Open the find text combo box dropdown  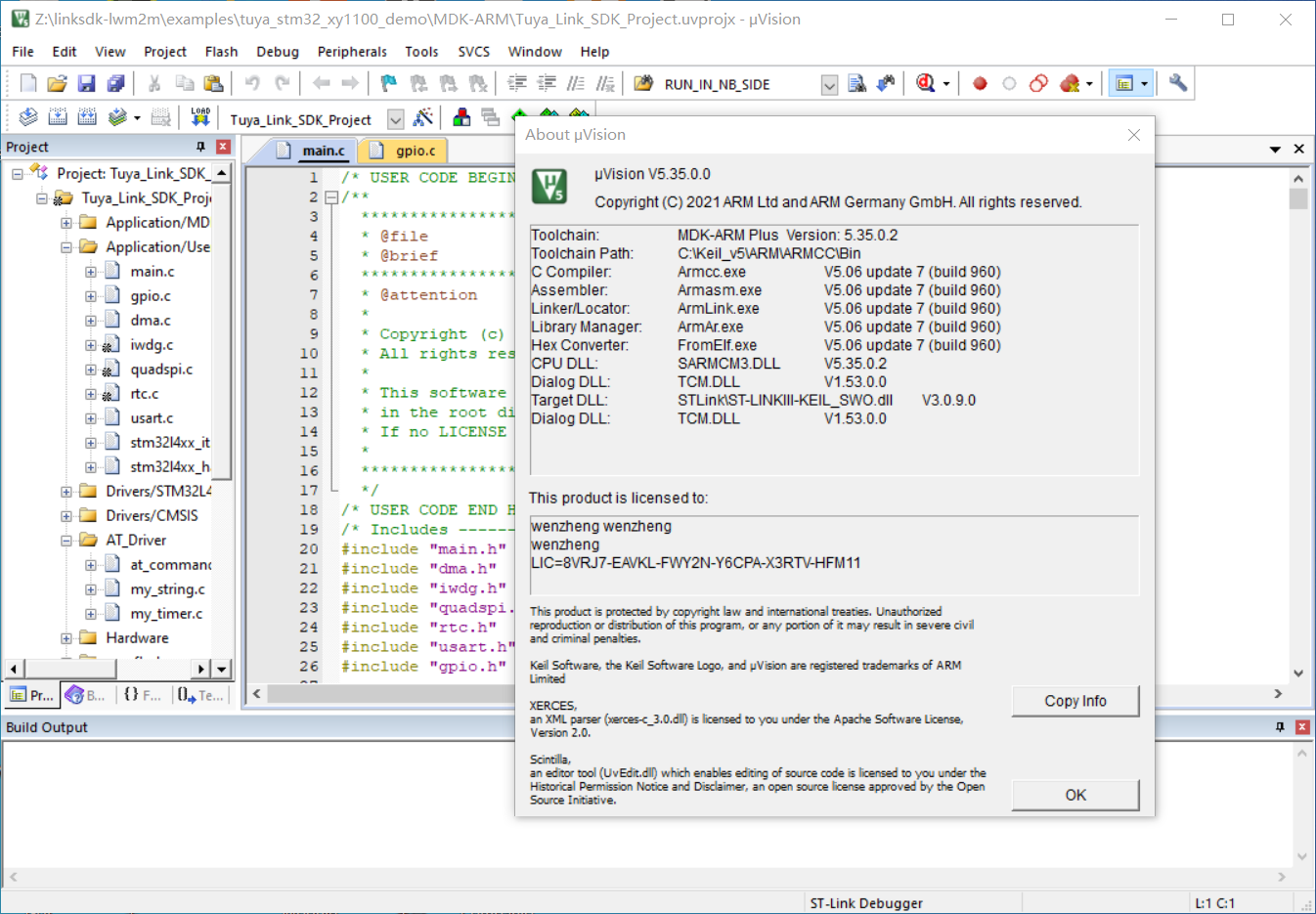[829, 85]
